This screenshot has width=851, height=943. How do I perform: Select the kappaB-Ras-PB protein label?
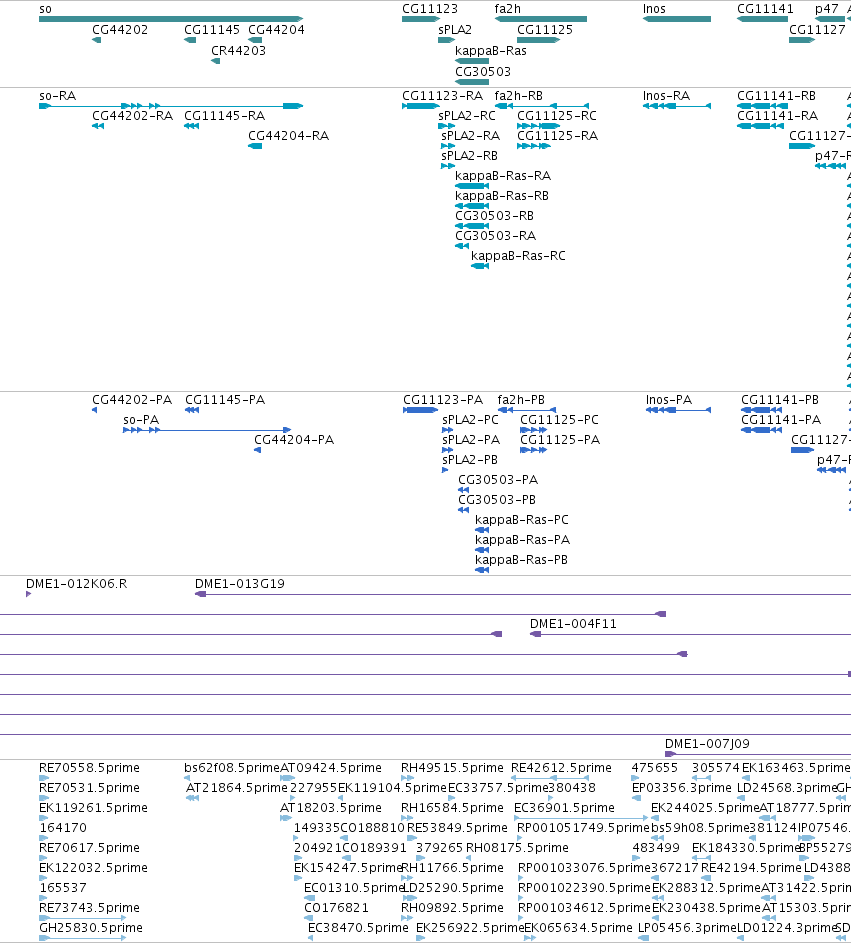coord(521,559)
